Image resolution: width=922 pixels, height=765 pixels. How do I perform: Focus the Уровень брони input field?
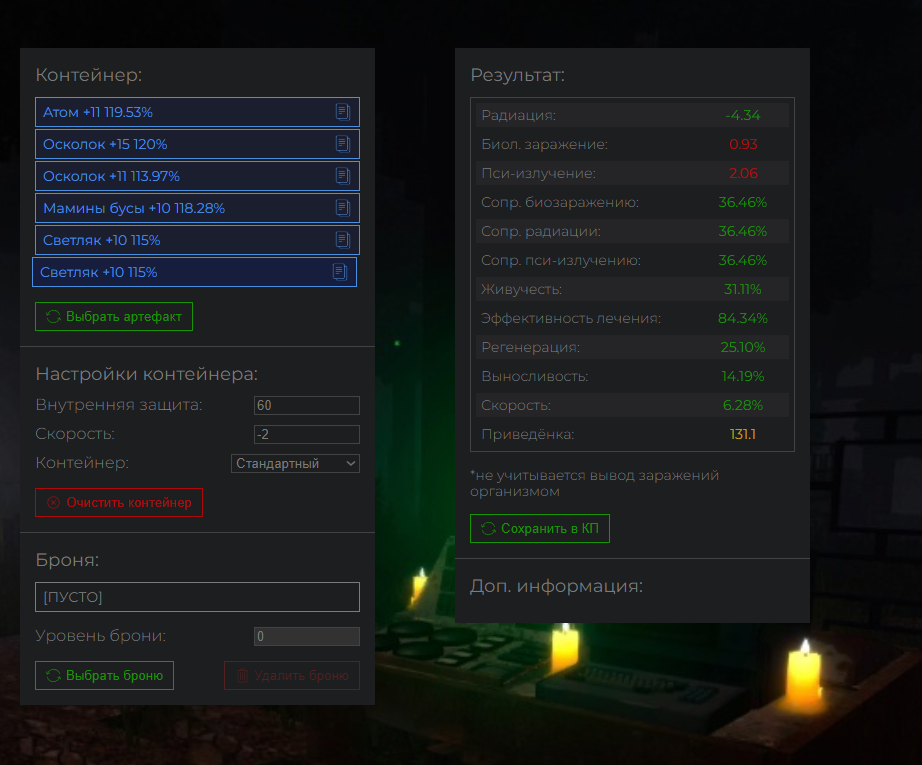[x=307, y=636]
